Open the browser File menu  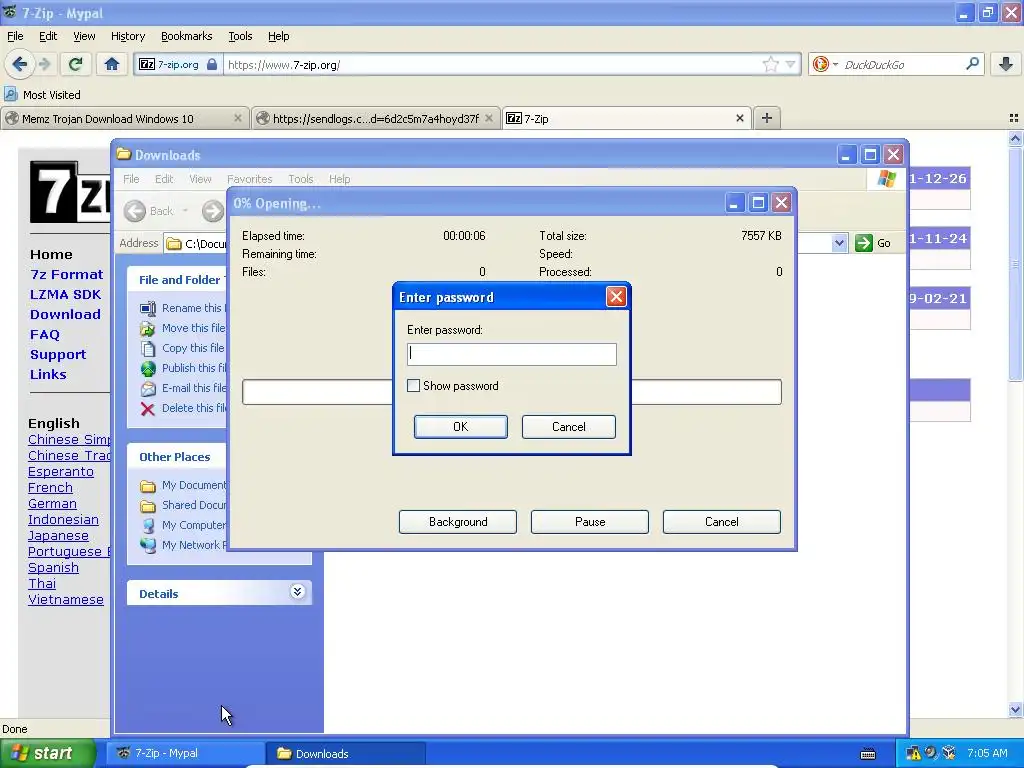15,36
